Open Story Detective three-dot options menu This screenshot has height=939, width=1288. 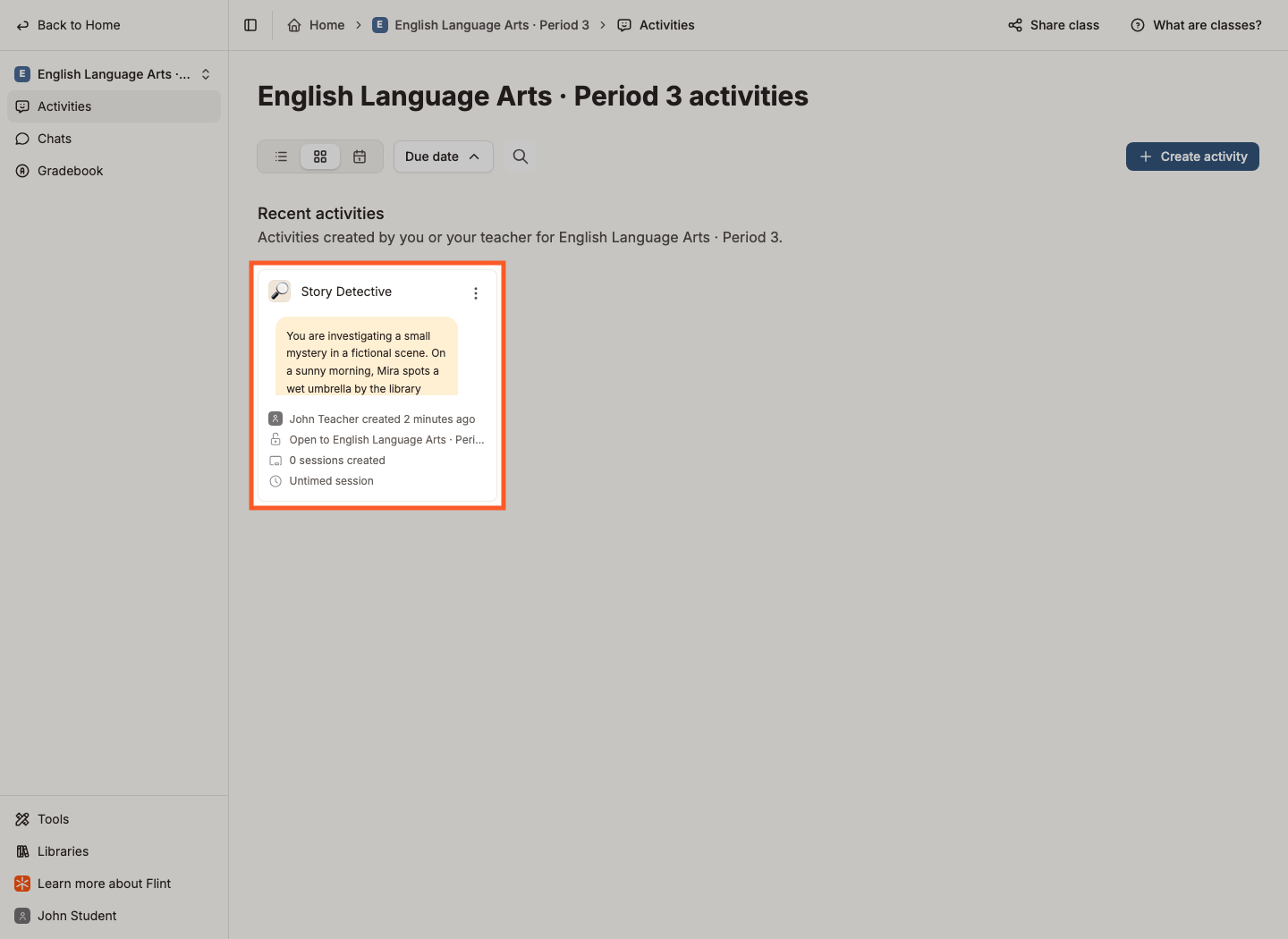pos(476,293)
